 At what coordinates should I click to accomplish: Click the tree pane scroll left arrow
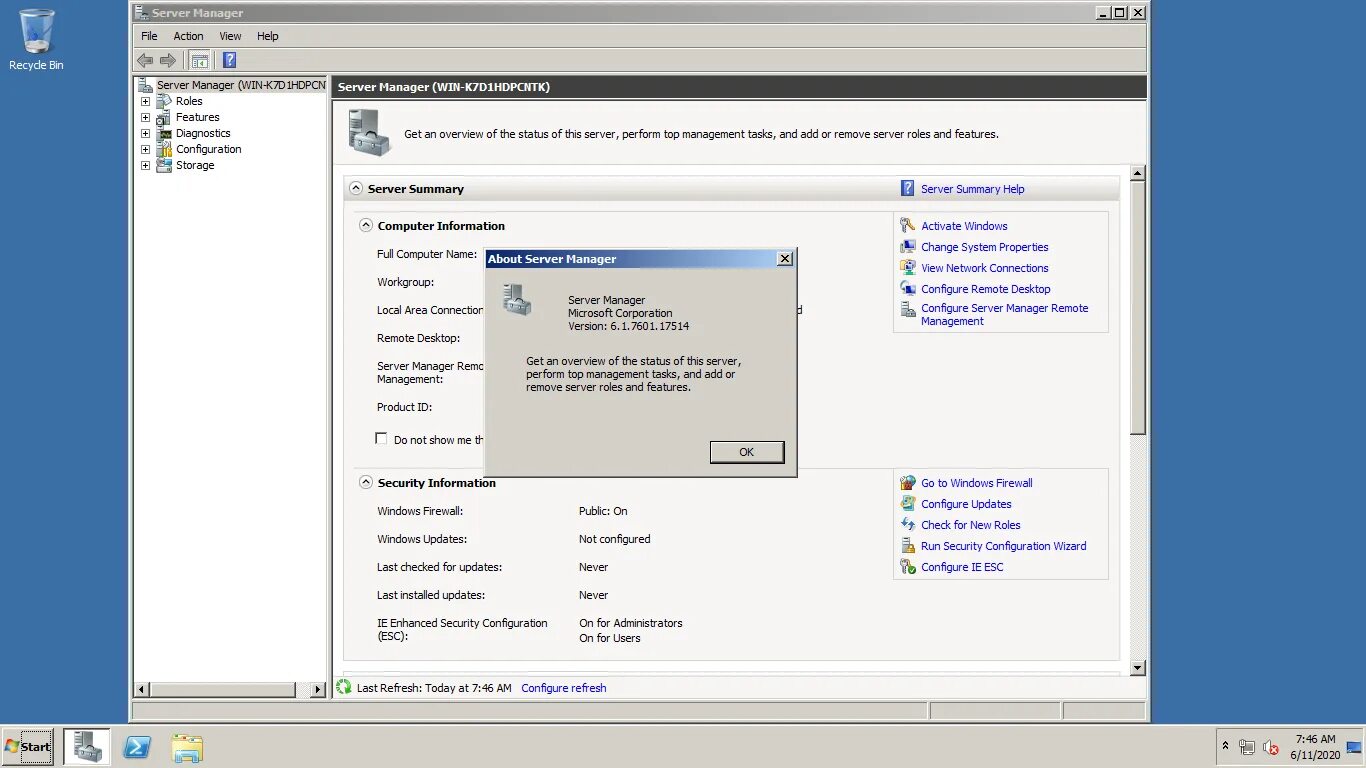coord(141,689)
